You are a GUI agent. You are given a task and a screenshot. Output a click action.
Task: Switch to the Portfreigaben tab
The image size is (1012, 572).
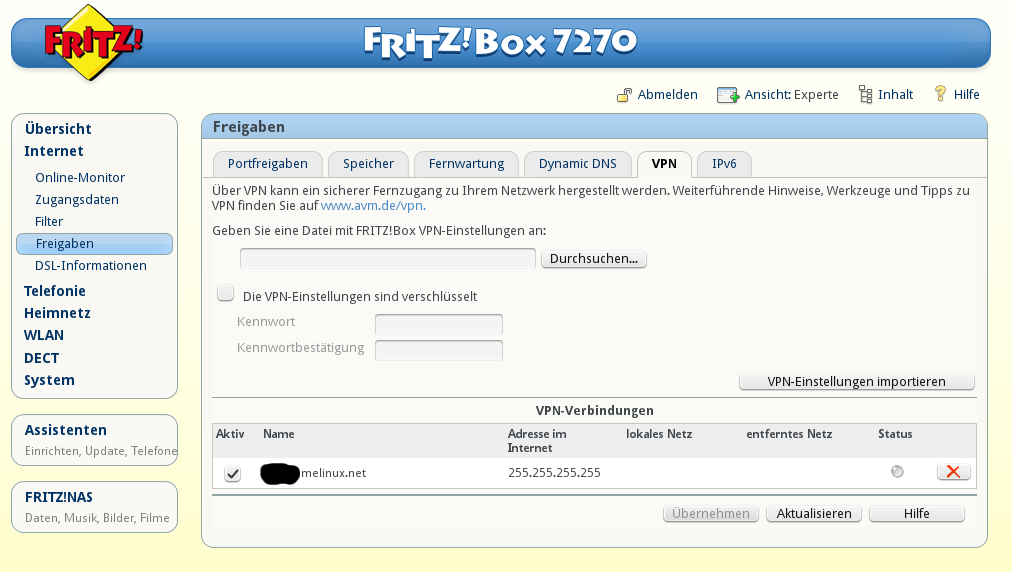[268, 164]
